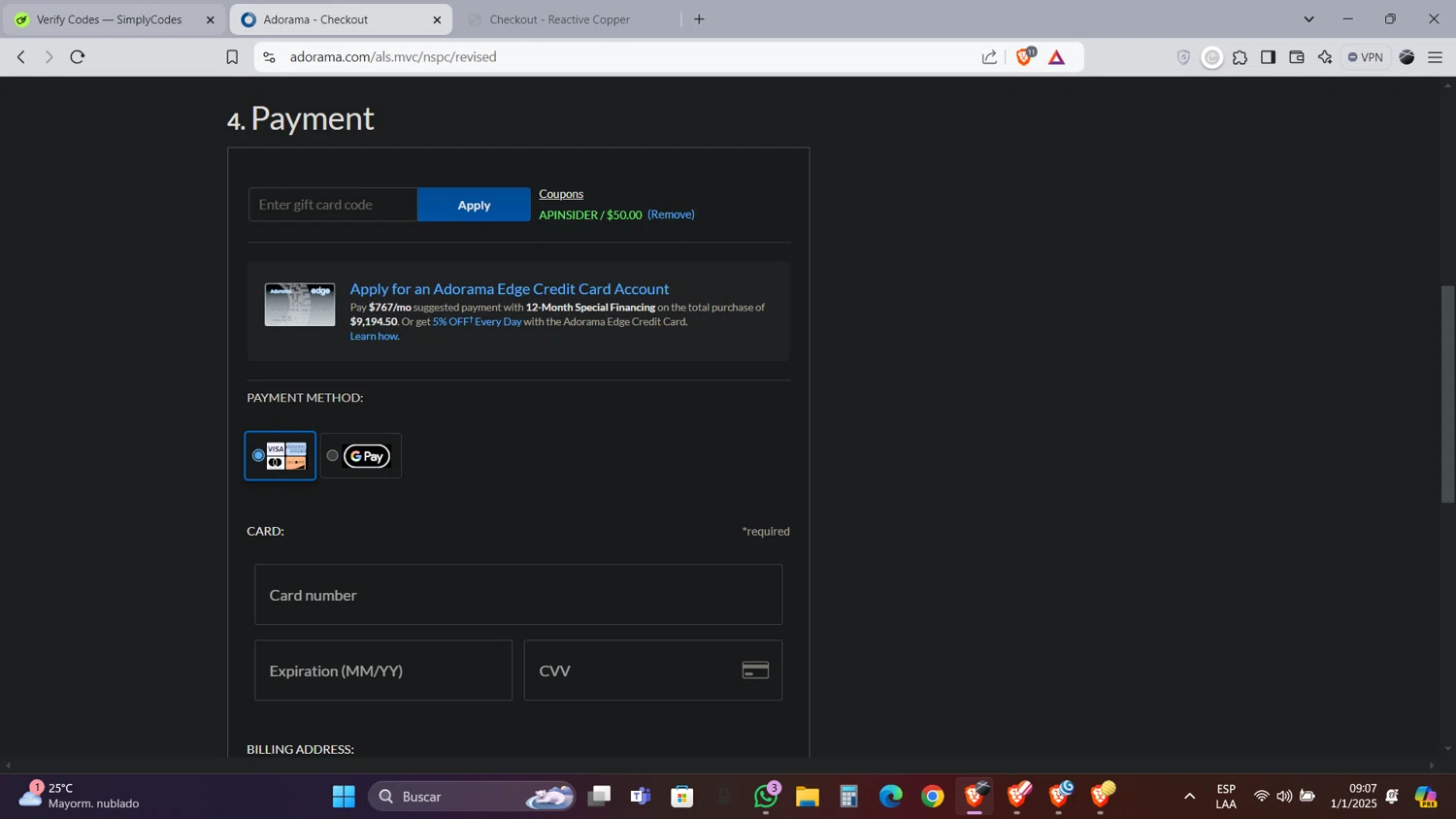Show hidden system tray icons

[x=1189, y=797]
